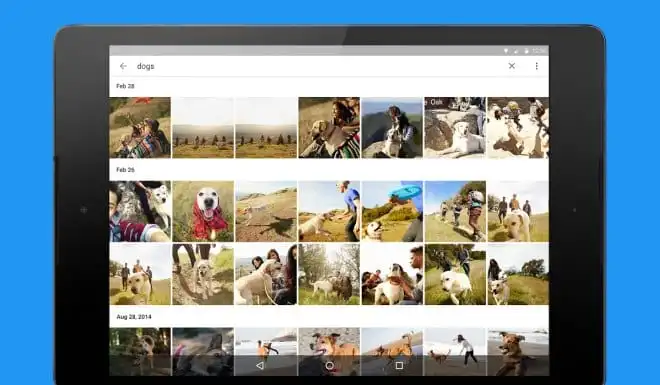Open photo of man in blue shirt with dog
660x385 pixels.
click(x=329, y=211)
